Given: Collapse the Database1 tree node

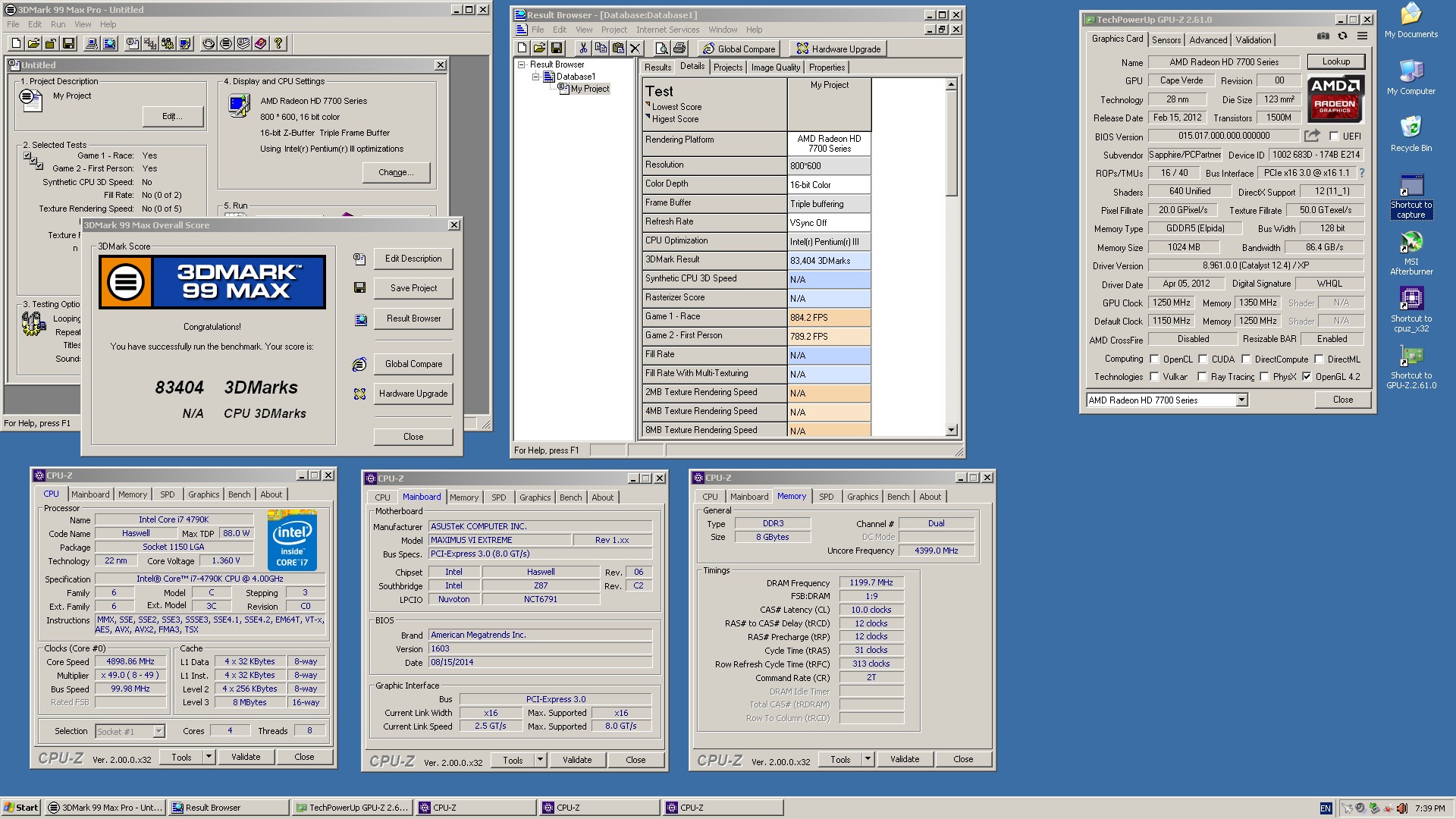Looking at the screenshot, I should (x=535, y=77).
